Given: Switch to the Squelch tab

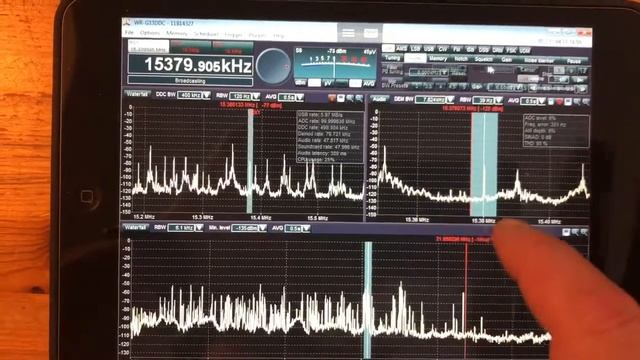Looking at the screenshot, I should tap(484, 60).
